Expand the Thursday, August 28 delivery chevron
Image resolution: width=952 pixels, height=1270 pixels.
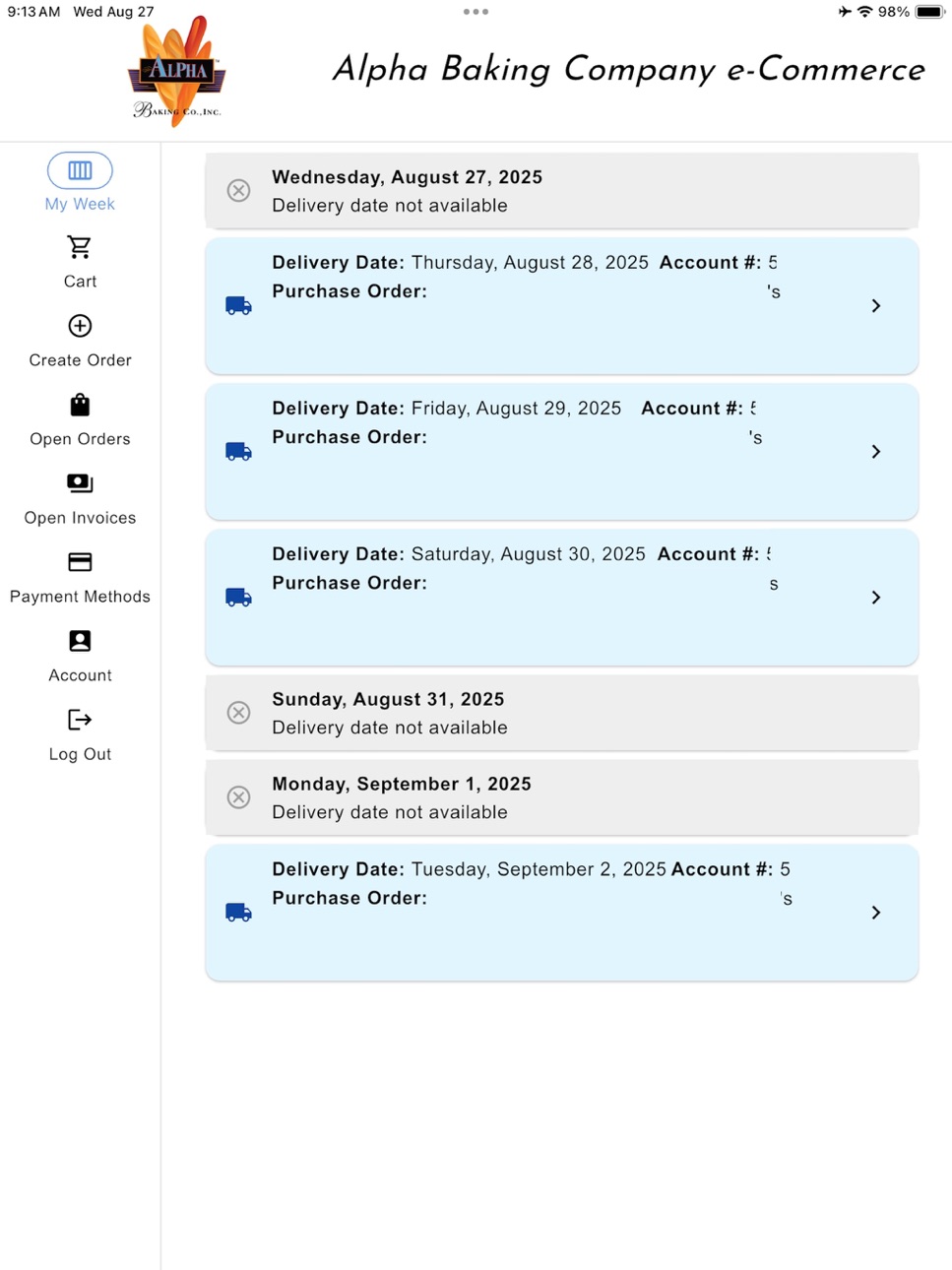click(x=876, y=306)
